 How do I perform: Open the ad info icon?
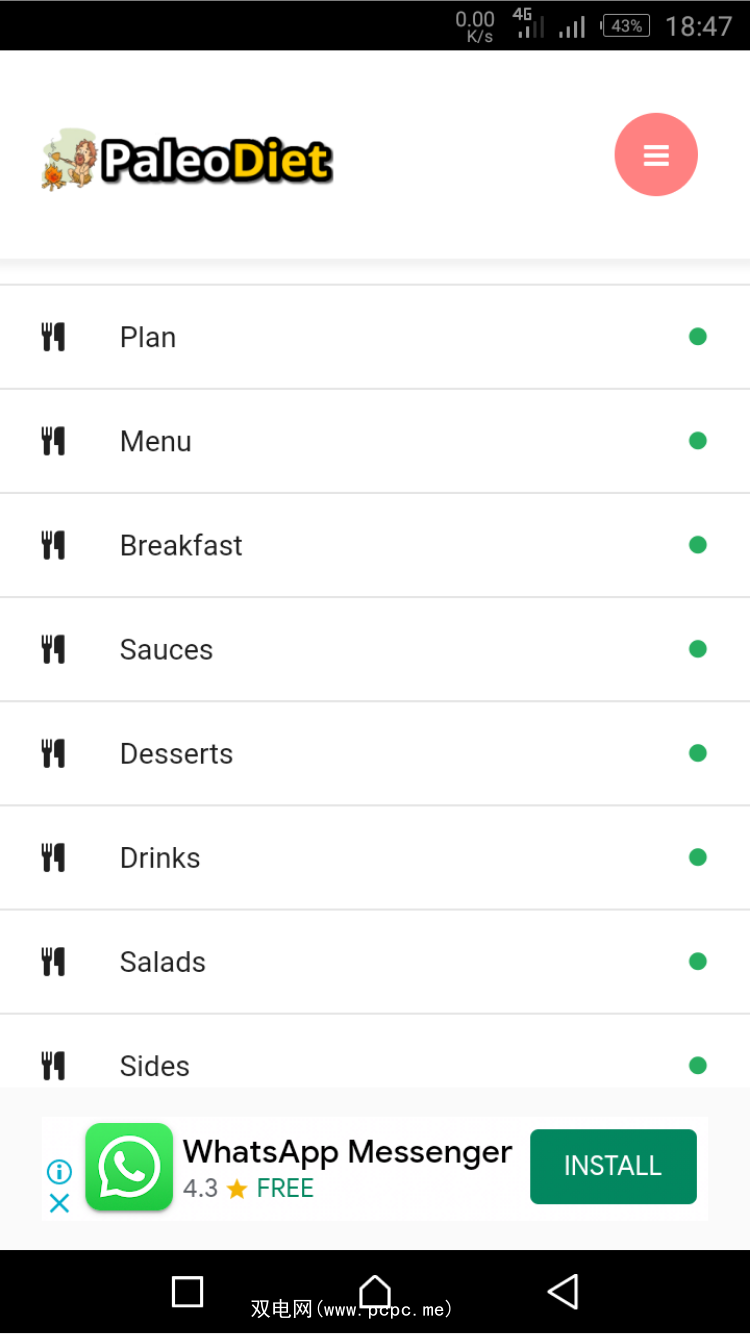pos(59,1171)
